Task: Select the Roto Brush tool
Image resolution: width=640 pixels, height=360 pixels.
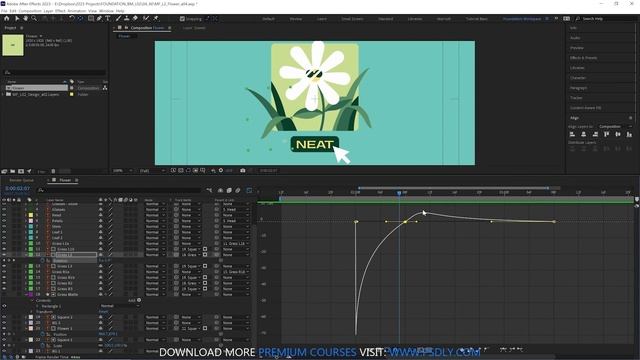Action: pos(146,18)
